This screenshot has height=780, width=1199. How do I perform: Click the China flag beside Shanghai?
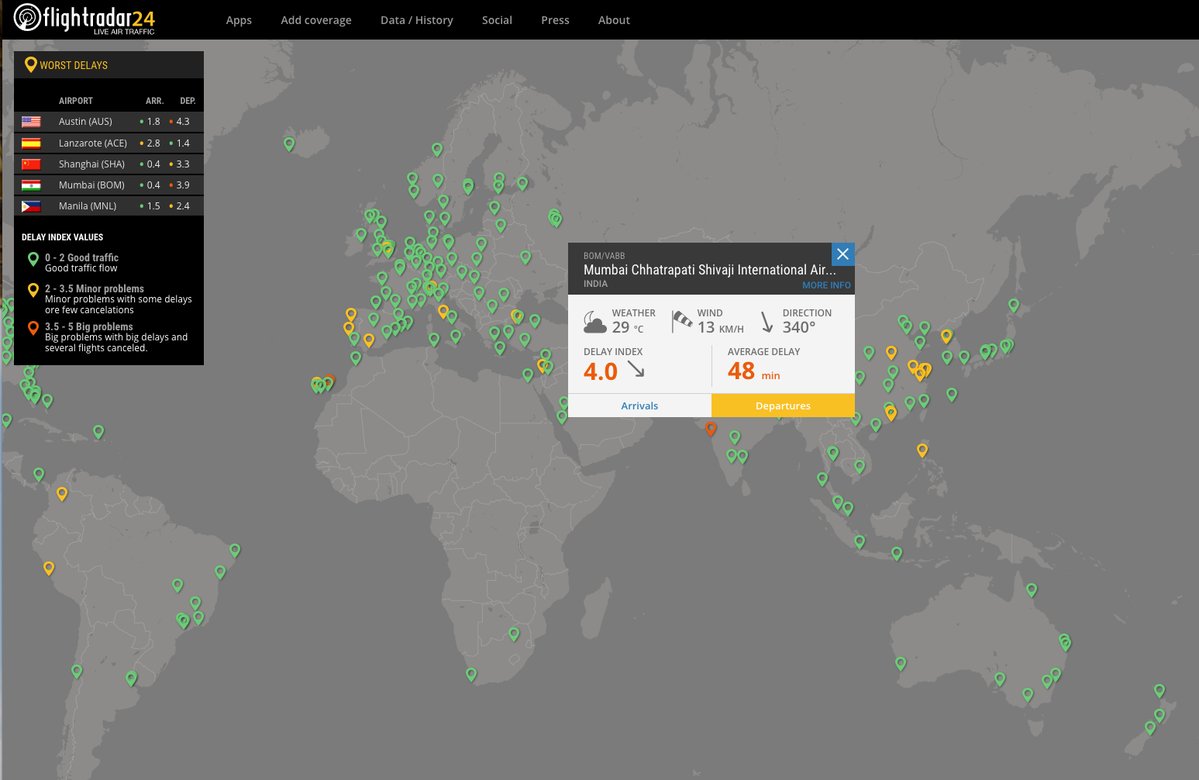tap(31, 164)
